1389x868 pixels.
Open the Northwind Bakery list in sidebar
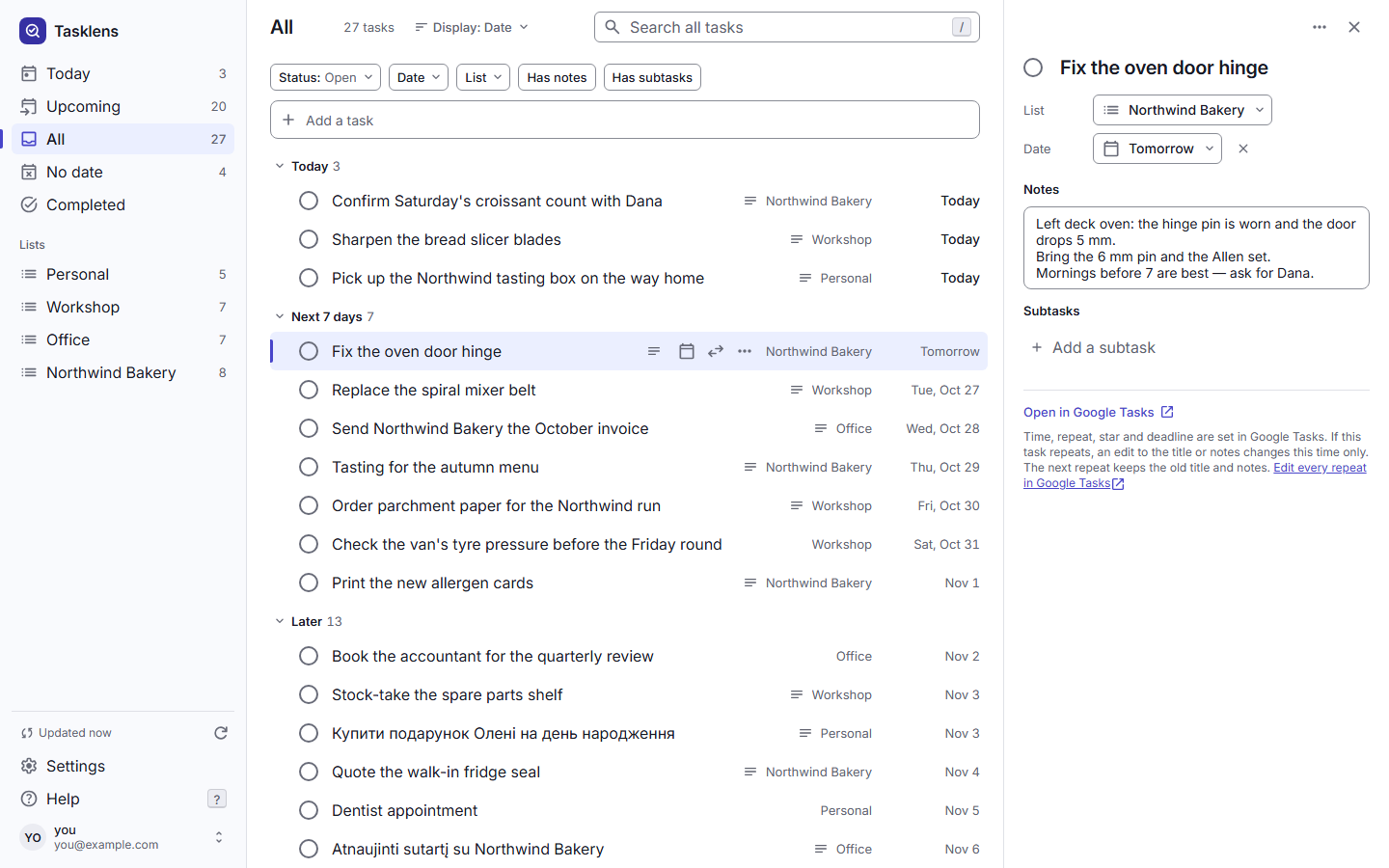click(x=123, y=372)
